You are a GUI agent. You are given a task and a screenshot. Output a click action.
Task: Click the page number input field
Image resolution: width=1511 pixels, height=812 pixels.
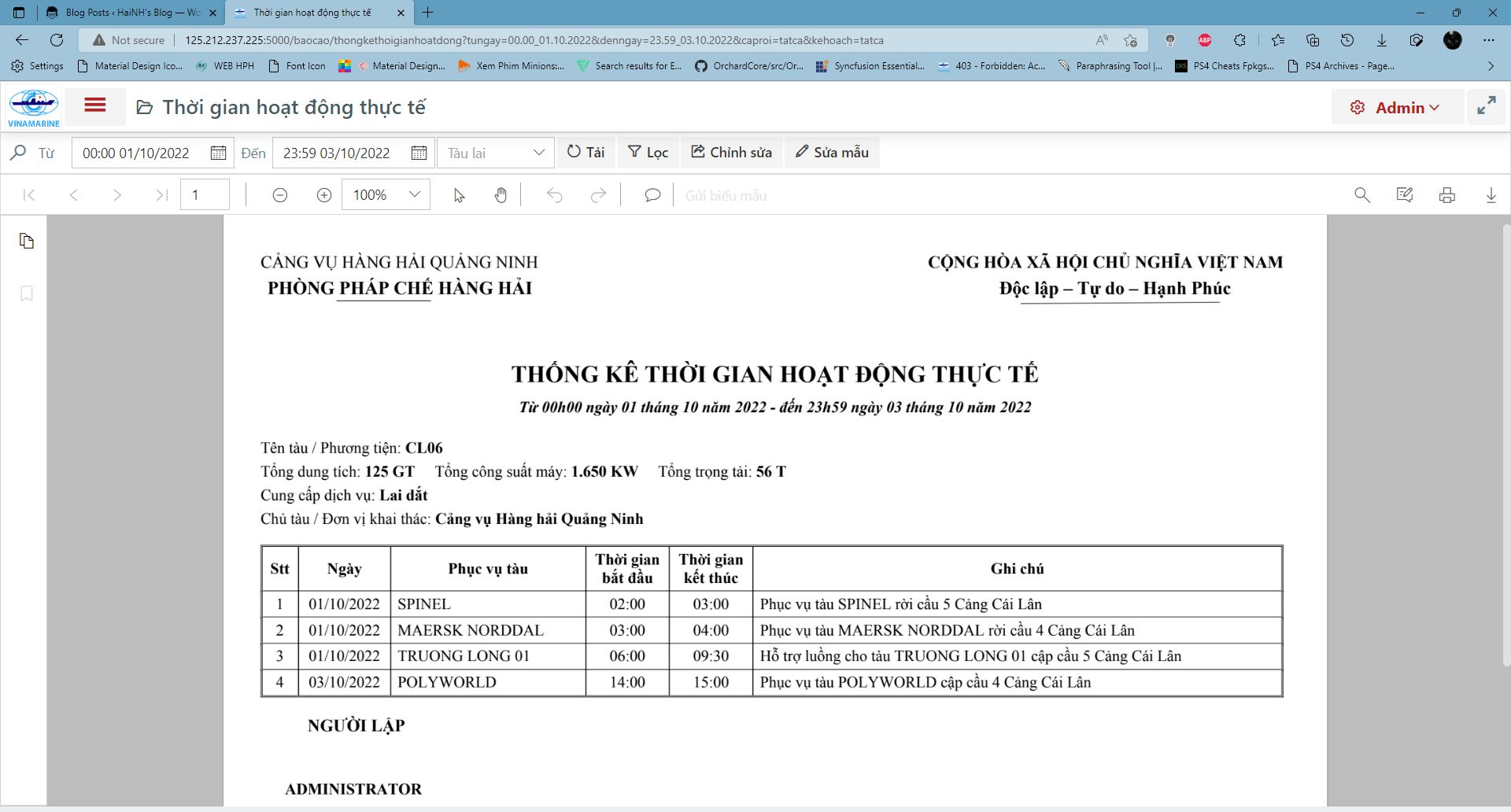click(205, 195)
